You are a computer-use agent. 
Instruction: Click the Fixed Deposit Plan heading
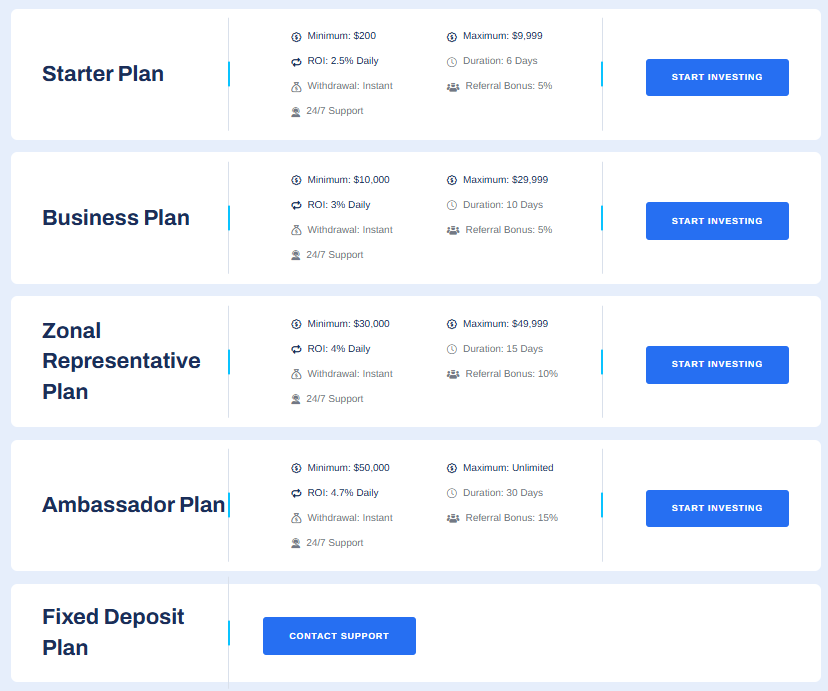(x=113, y=632)
